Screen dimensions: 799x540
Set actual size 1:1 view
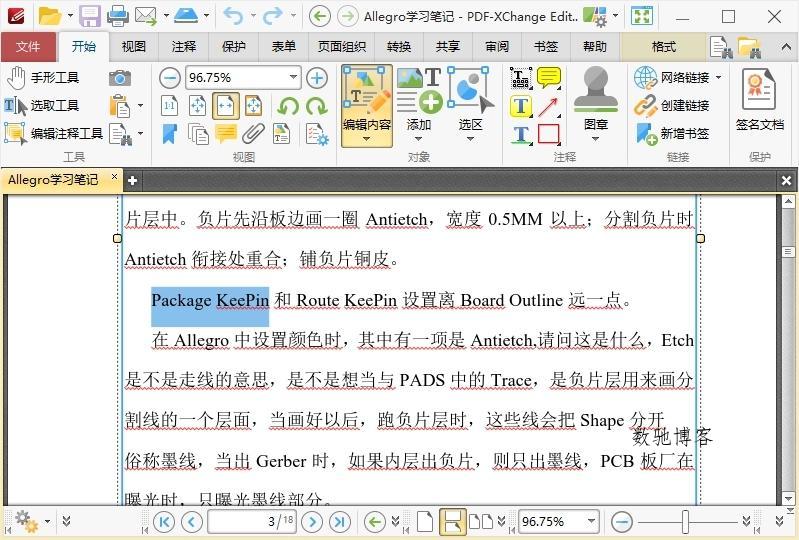click(x=170, y=105)
